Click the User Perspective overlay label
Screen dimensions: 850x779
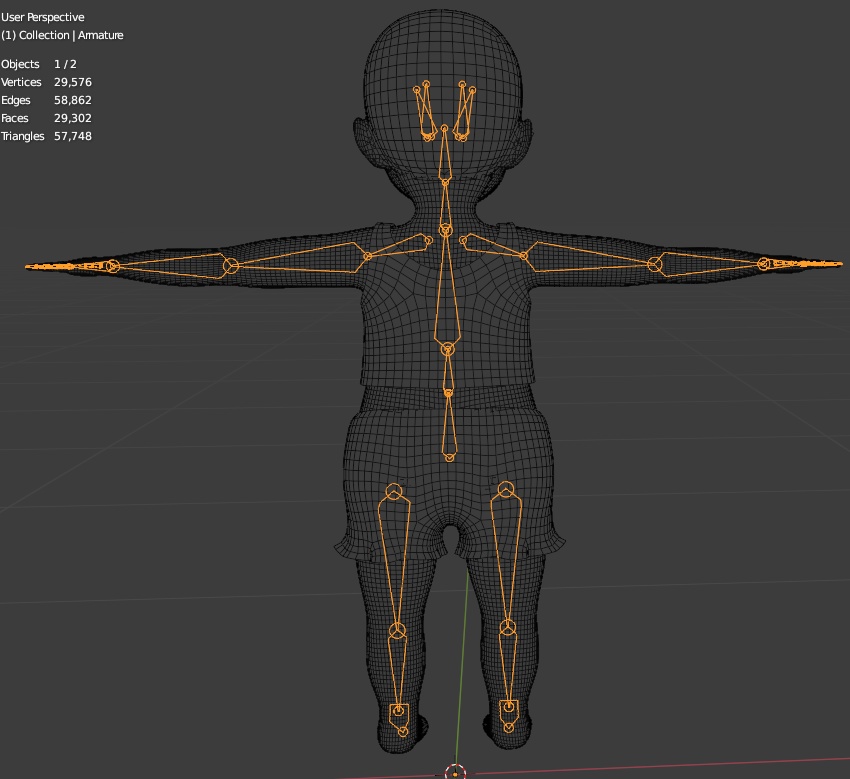(x=44, y=17)
